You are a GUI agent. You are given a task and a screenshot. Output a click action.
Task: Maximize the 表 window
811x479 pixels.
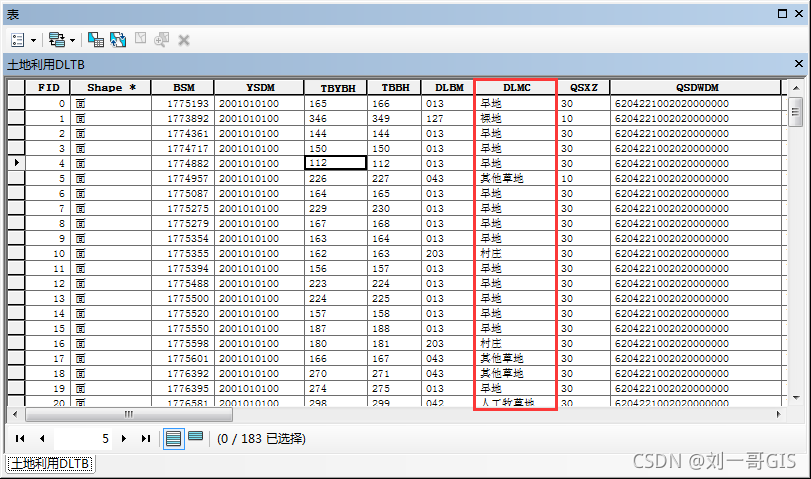[782, 14]
